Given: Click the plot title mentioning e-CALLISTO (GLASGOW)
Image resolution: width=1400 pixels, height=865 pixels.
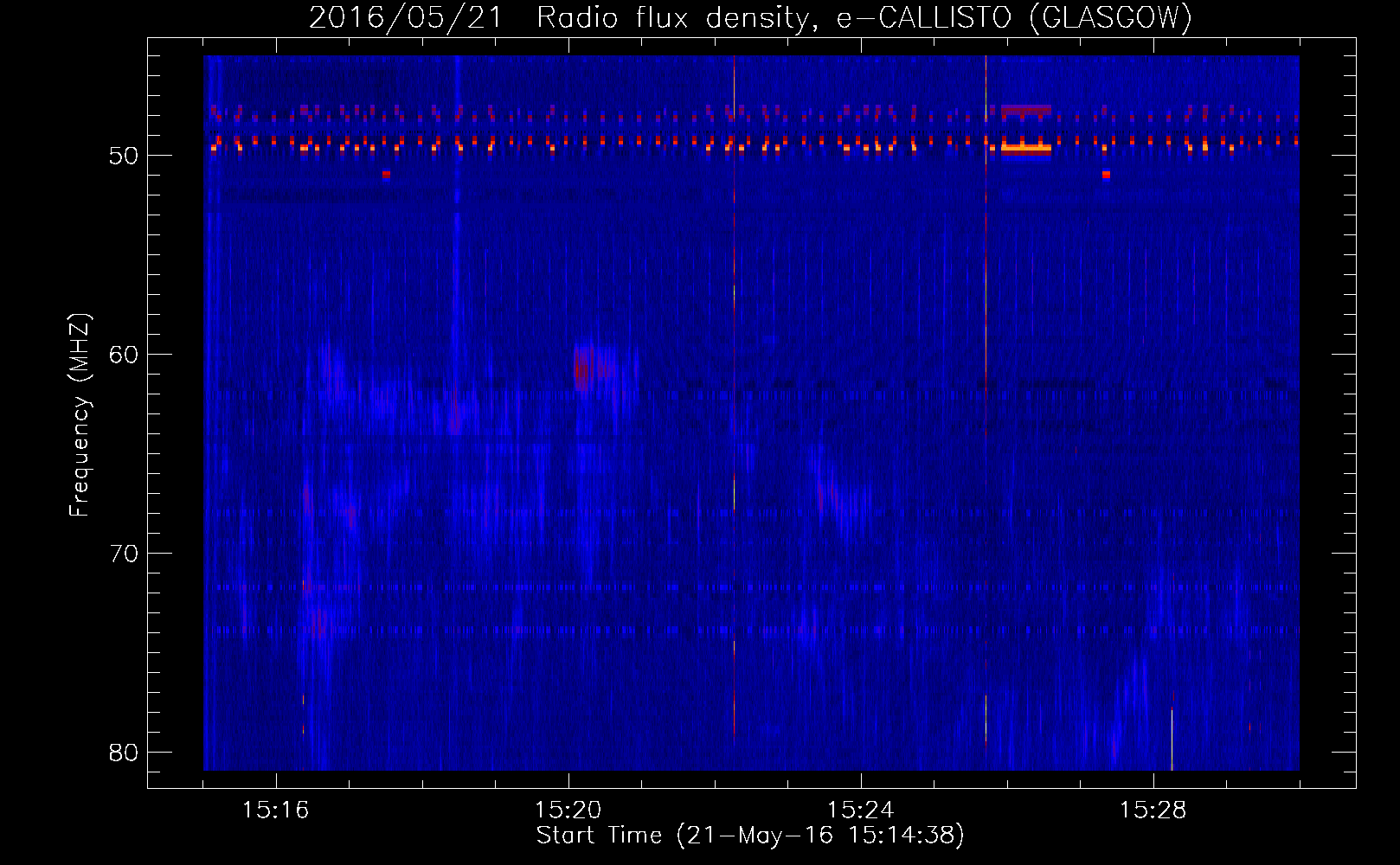Looking at the screenshot, I should point(750,17).
